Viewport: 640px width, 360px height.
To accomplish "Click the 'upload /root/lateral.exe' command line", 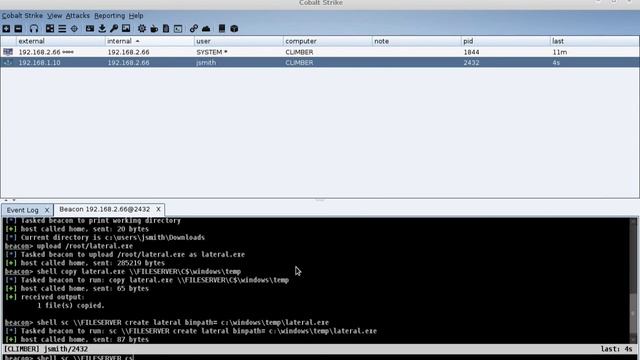I will [x=69, y=246].
